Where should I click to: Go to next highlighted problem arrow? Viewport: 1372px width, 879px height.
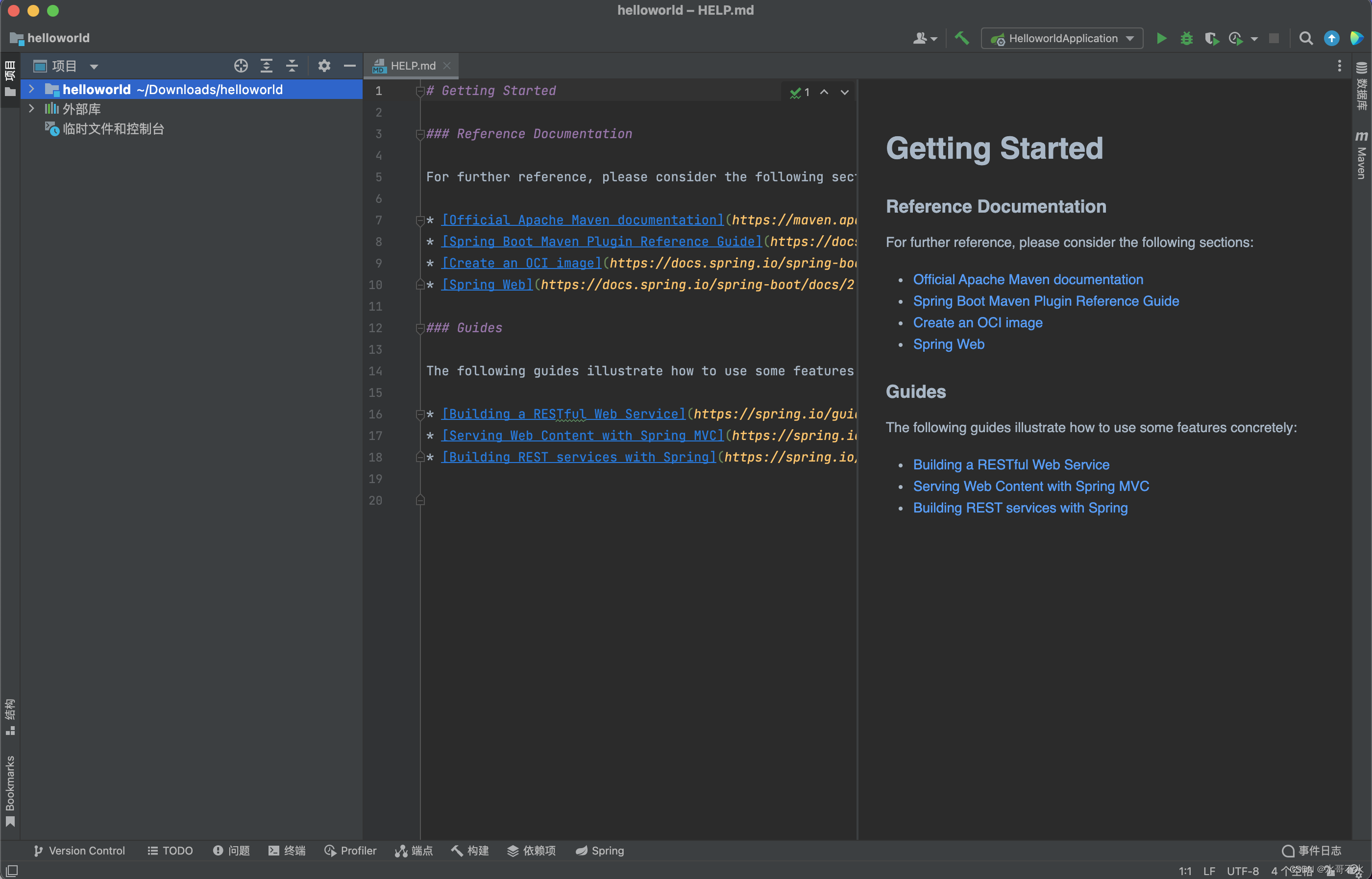[845, 92]
